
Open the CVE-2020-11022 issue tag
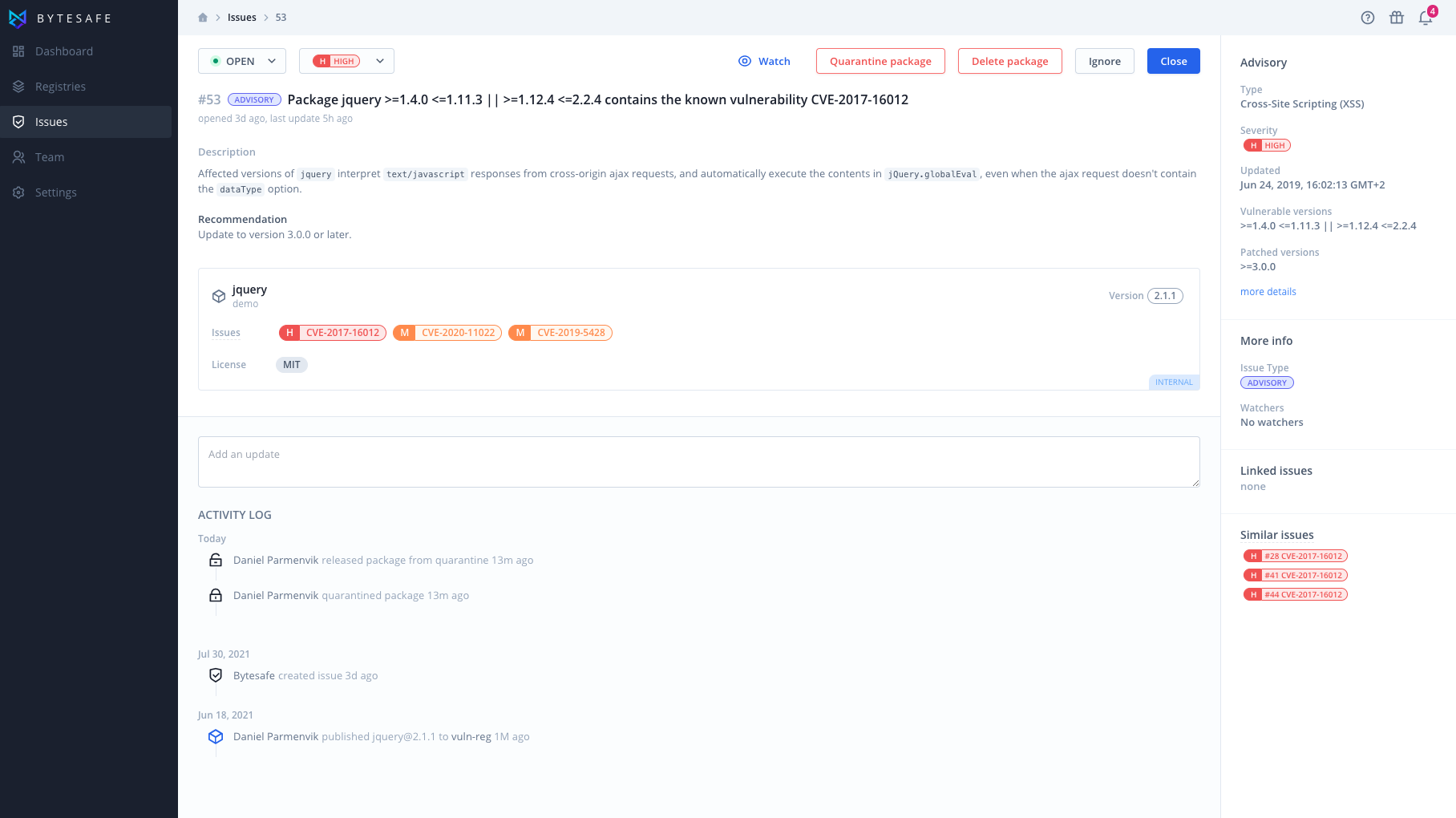447,333
